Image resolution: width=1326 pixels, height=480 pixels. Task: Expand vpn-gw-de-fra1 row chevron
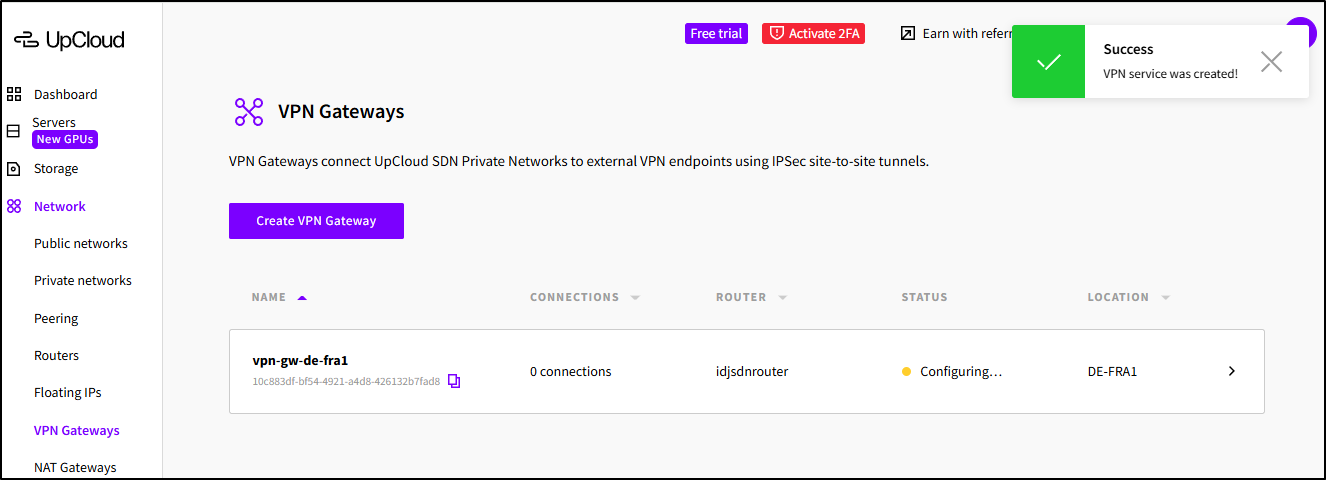[x=1232, y=371]
